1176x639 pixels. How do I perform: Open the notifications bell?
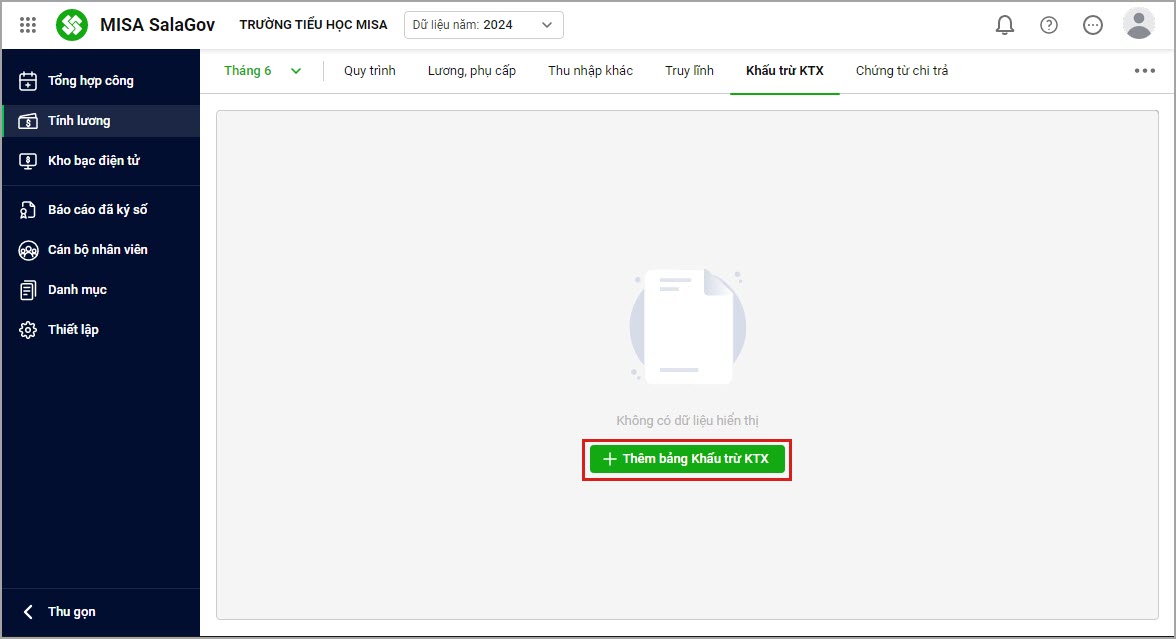[1005, 25]
